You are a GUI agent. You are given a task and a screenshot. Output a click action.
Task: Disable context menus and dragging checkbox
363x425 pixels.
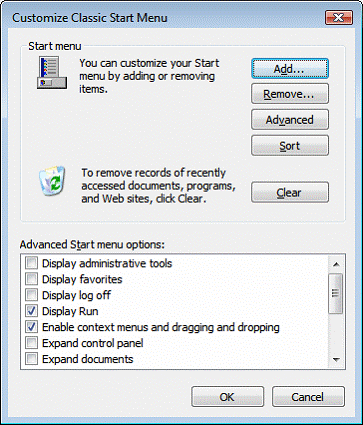pos(32,327)
